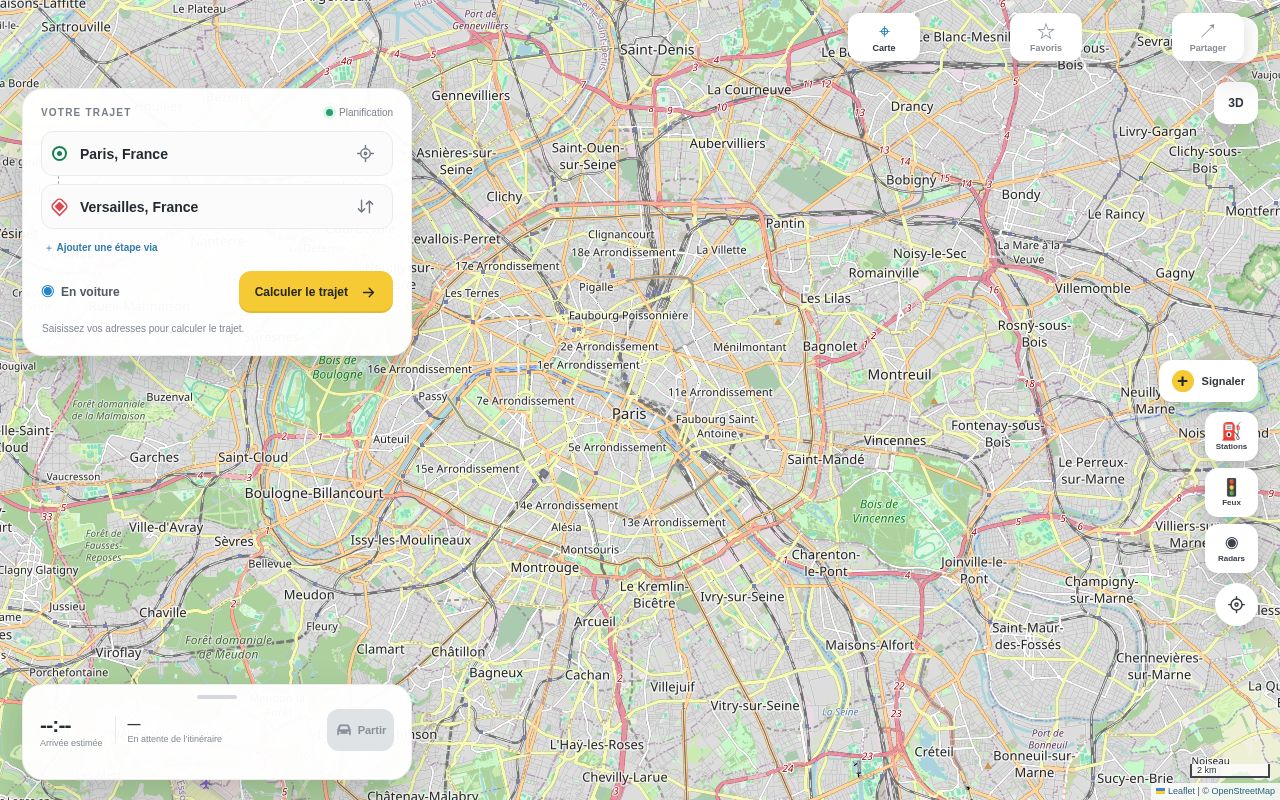This screenshot has width=1280, height=800.
Task: Edit the Versailles, France destination field
Action: [217, 206]
